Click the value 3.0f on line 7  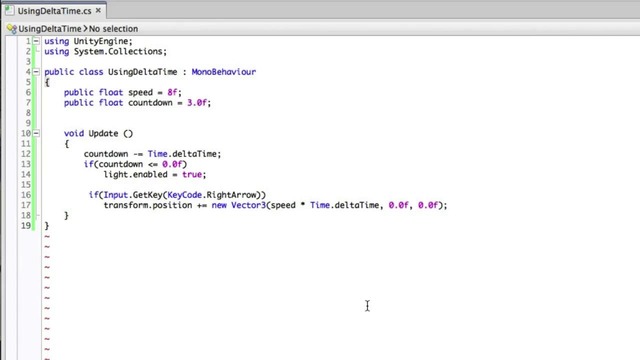point(197,102)
